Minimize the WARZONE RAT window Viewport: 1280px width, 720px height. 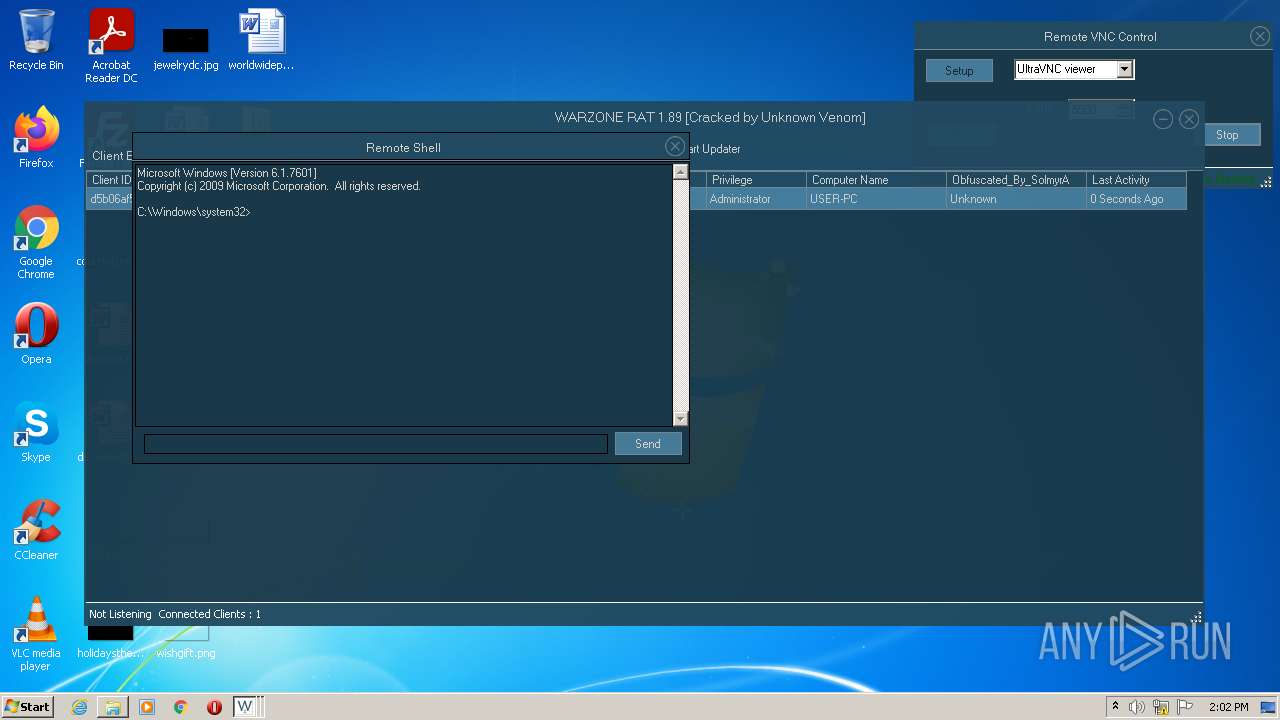tap(1163, 119)
